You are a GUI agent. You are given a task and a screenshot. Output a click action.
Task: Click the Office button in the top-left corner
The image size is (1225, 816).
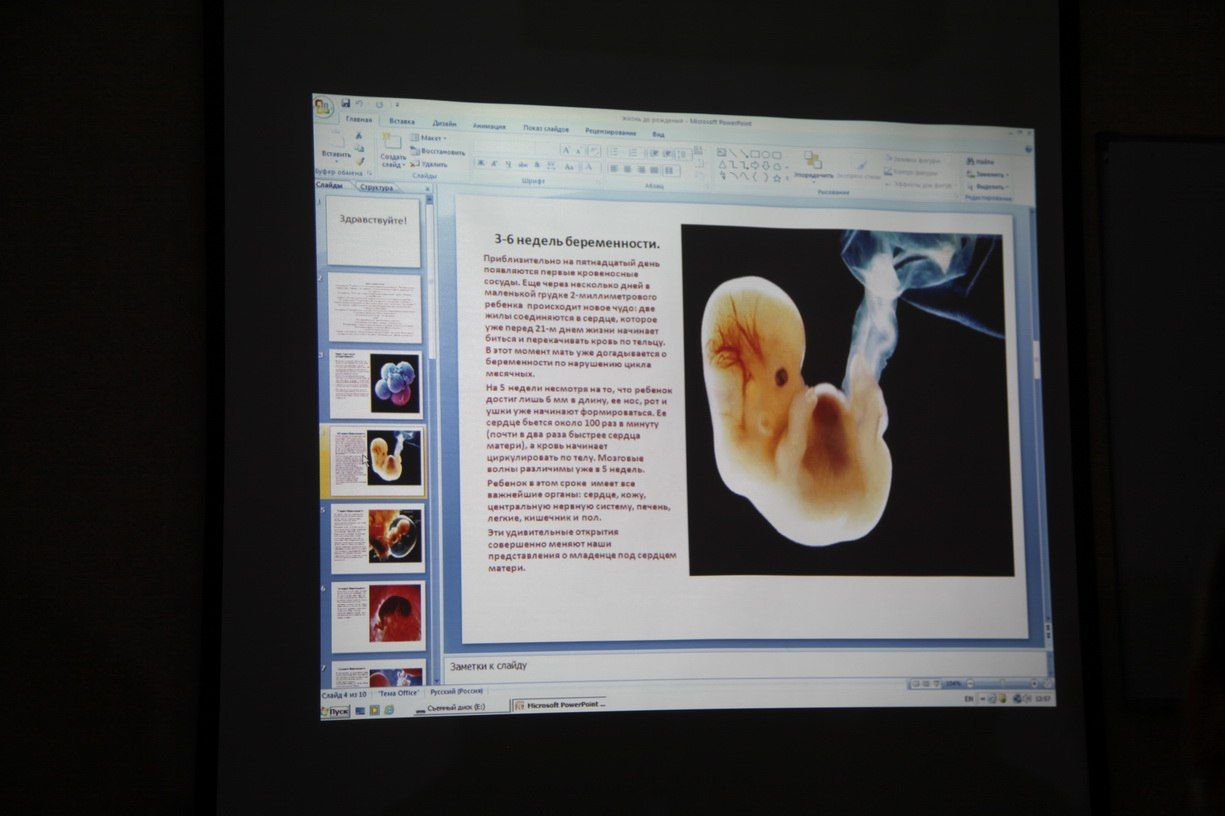[323, 108]
